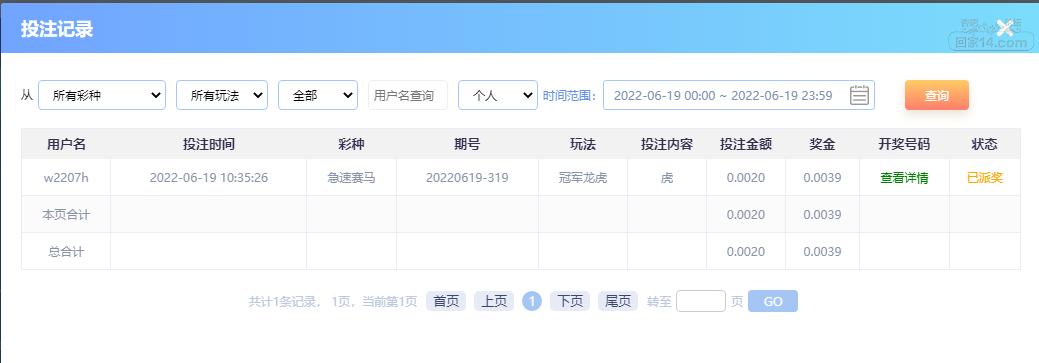The height and width of the screenshot is (363, 1039).
Task: Click the username w2207h cell
Action: [x=66, y=178]
